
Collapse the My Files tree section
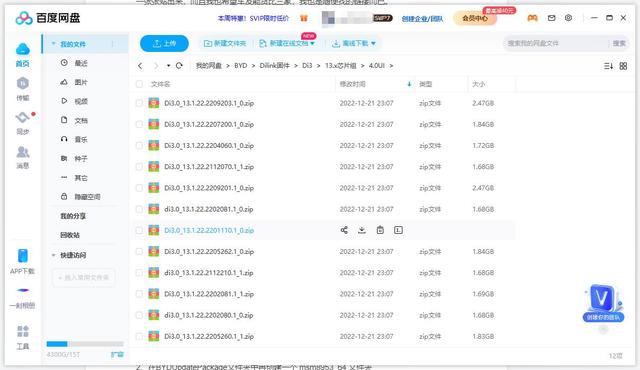53,44
